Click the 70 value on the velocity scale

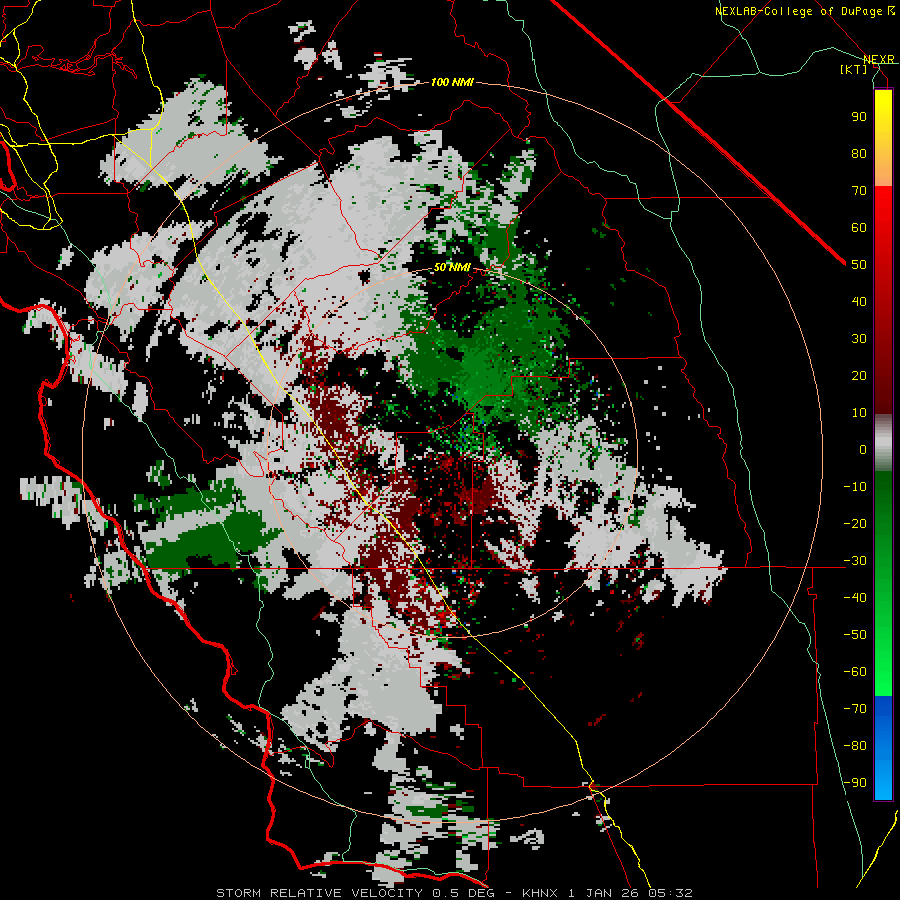pyautogui.click(x=859, y=191)
